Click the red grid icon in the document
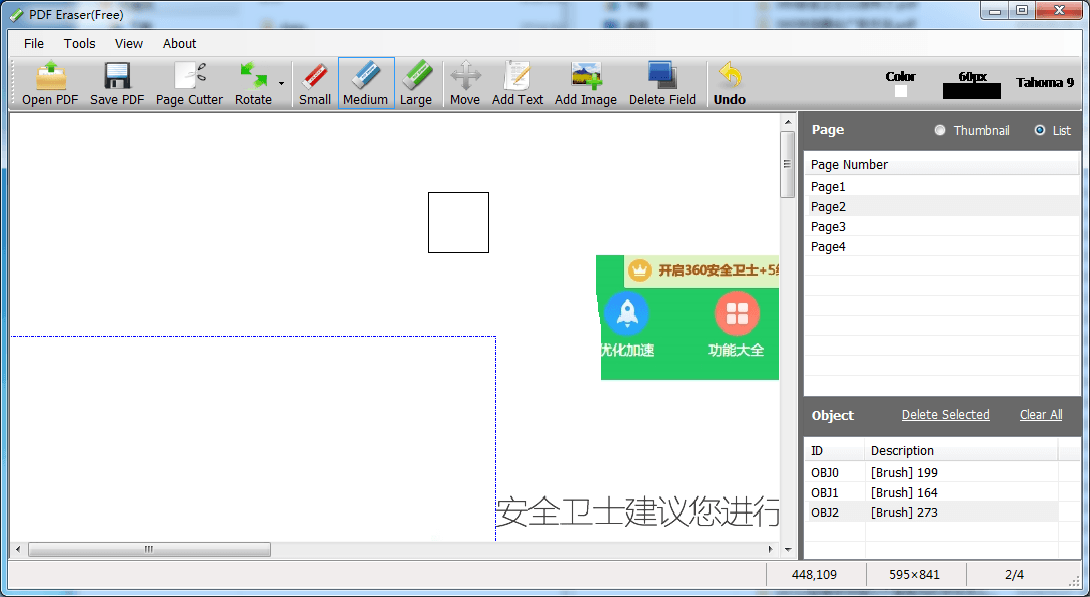The image size is (1090, 597). tap(737, 313)
